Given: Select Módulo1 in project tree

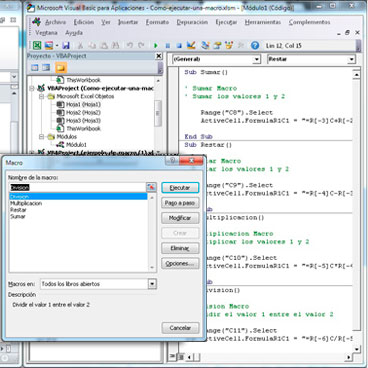Looking at the screenshot, I should [x=76, y=145].
